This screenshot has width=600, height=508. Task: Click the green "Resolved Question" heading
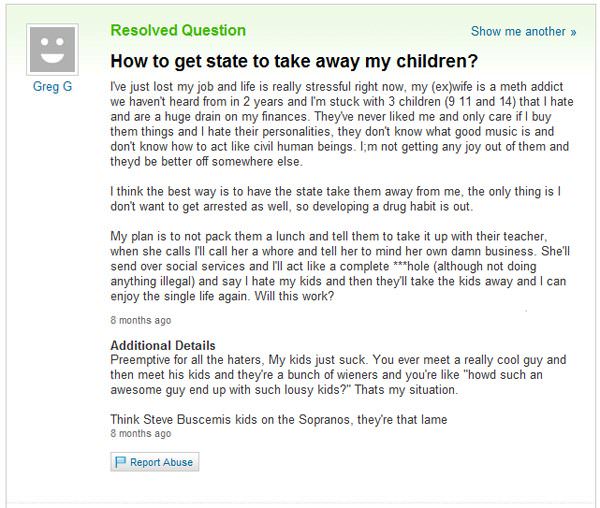(x=178, y=30)
